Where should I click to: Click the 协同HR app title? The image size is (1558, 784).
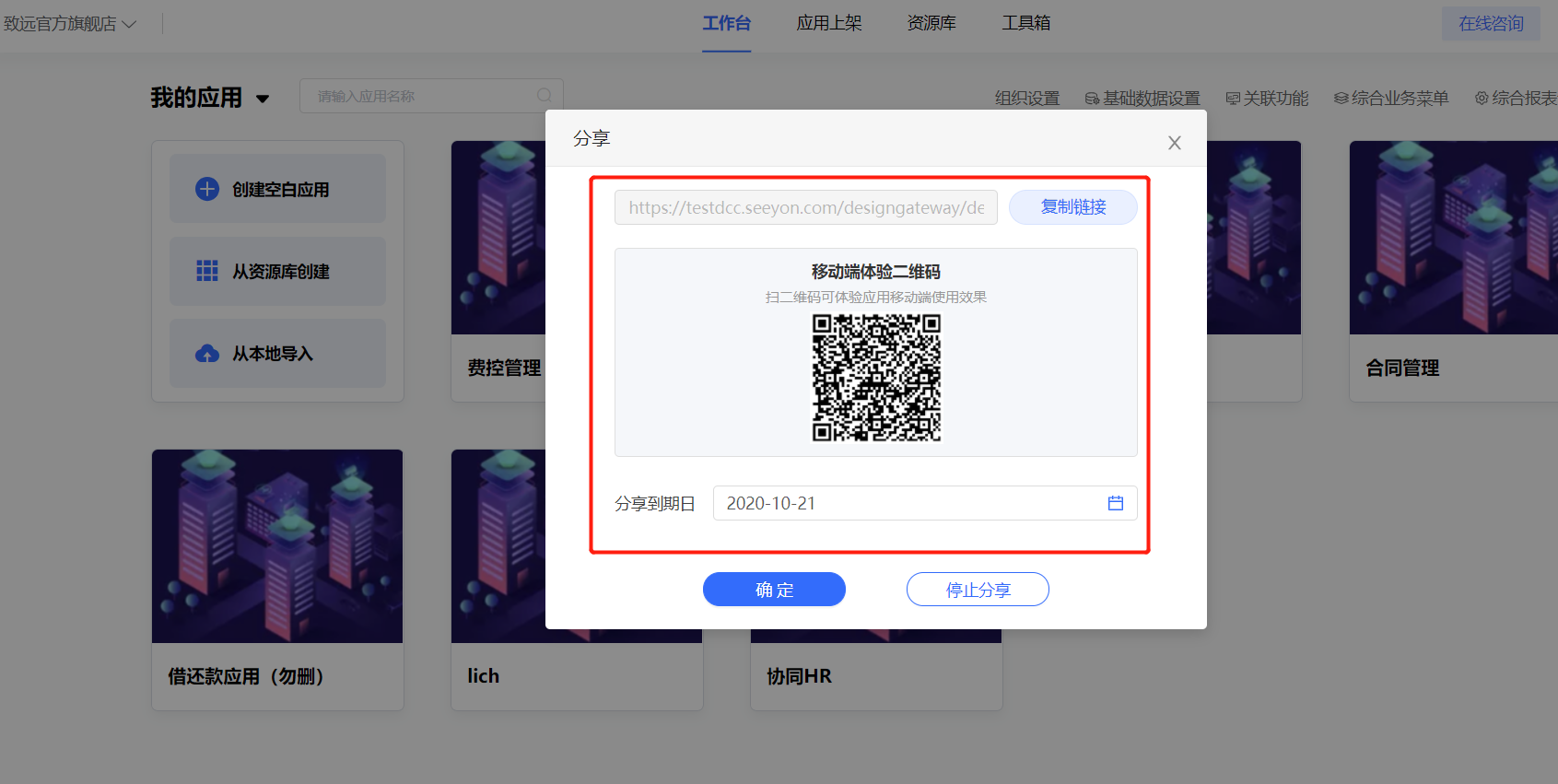pos(799,676)
